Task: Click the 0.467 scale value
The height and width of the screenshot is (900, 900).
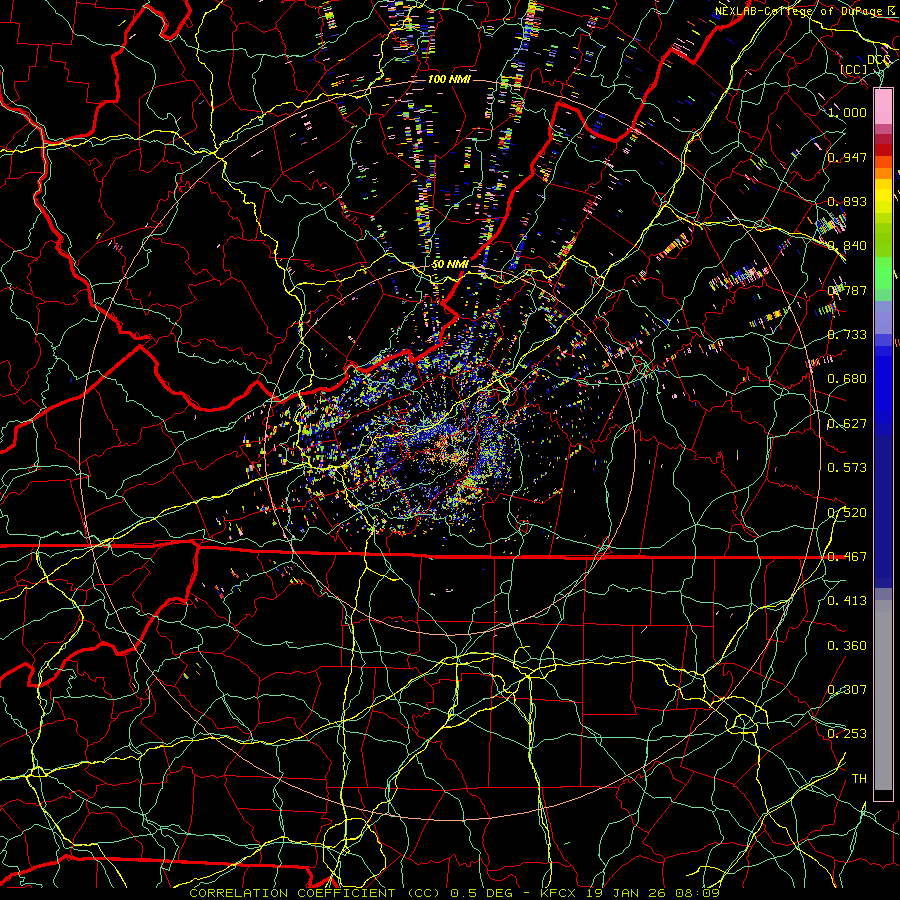Action: coord(847,557)
